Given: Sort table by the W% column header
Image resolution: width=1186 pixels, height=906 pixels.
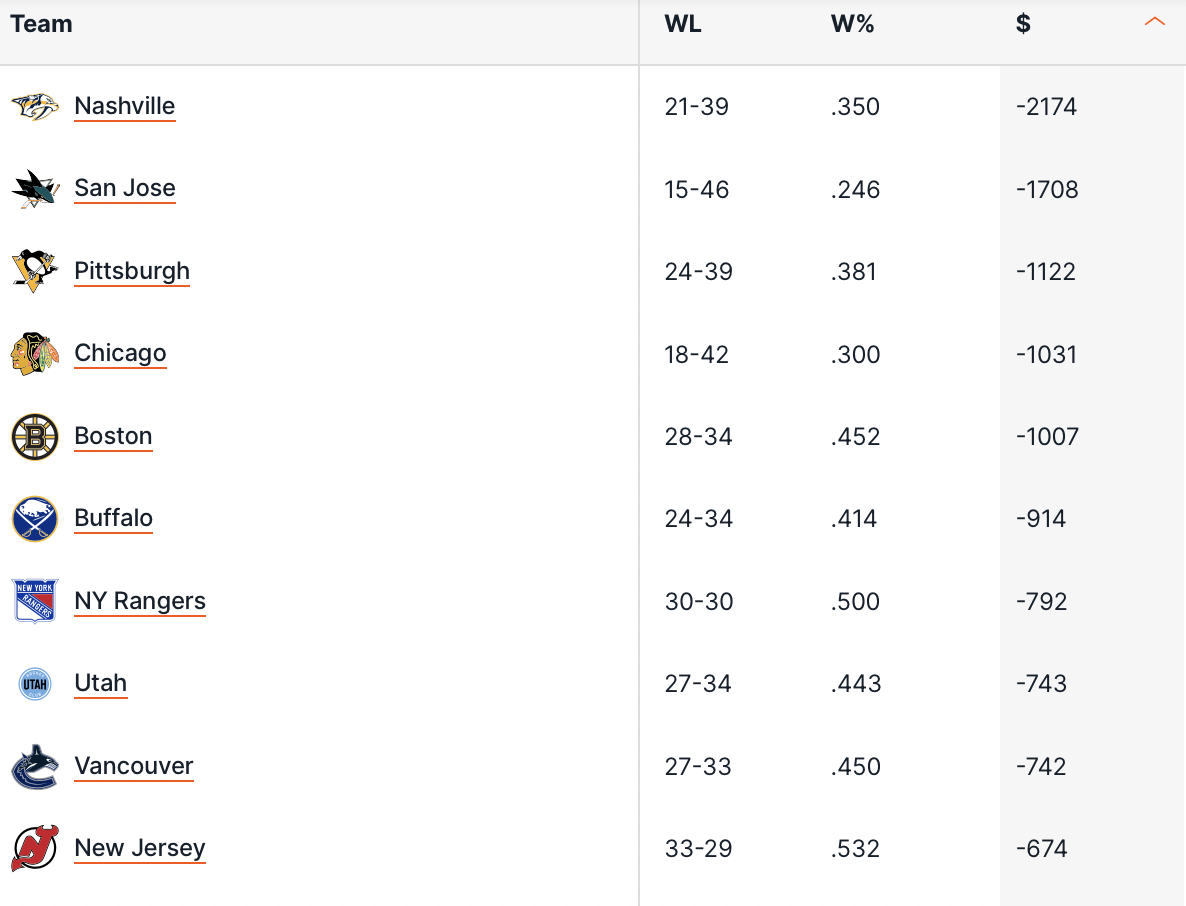Looking at the screenshot, I should click(852, 24).
